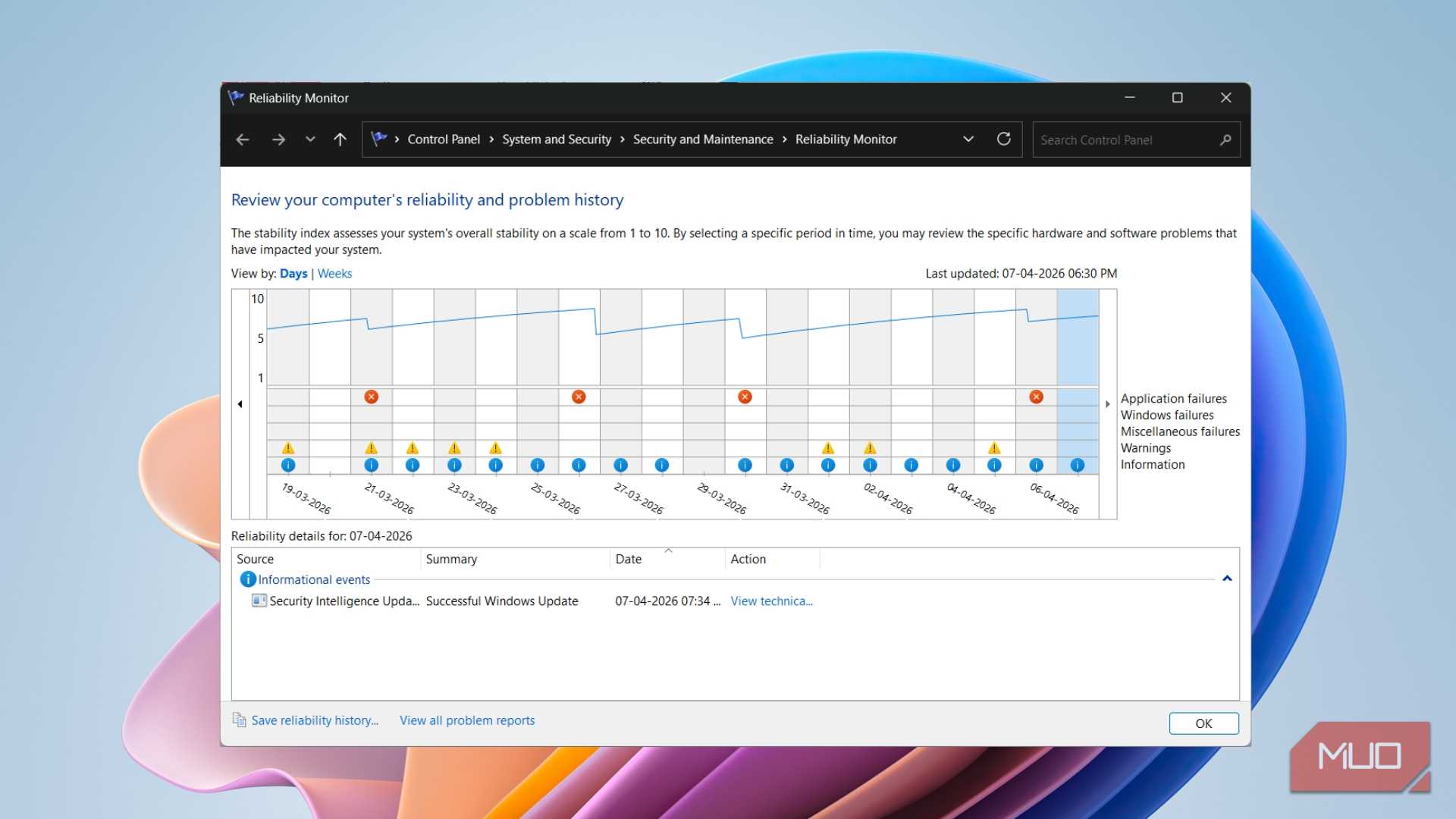Click the application failure icon for 30-03-2026
The width and height of the screenshot is (1456, 819).
[x=745, y=397]
